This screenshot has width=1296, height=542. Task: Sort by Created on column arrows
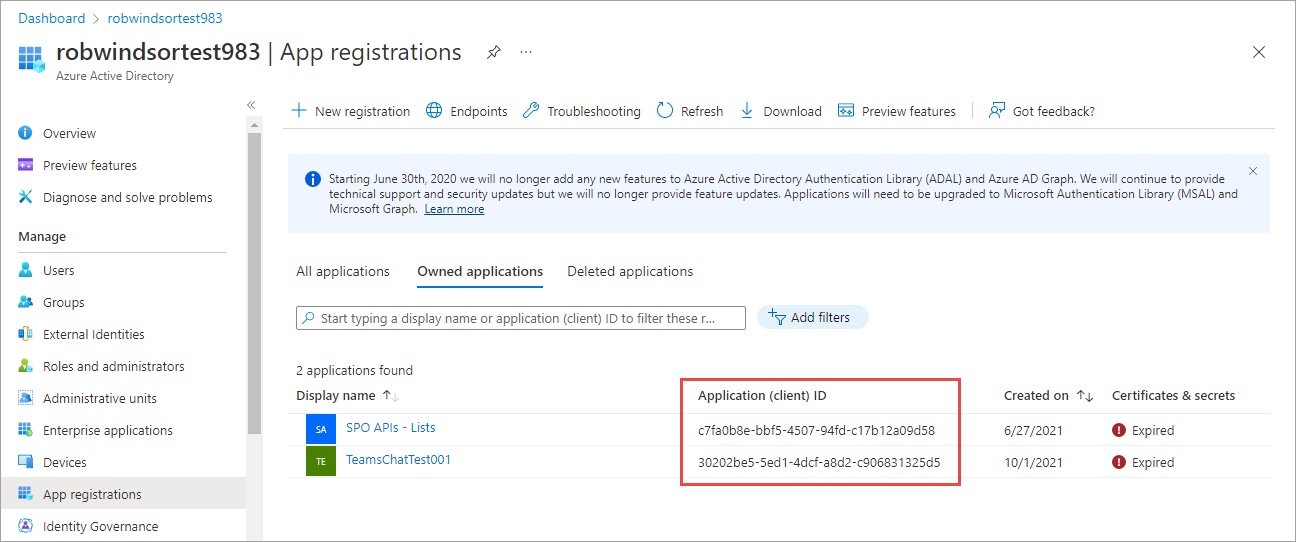1085,396
